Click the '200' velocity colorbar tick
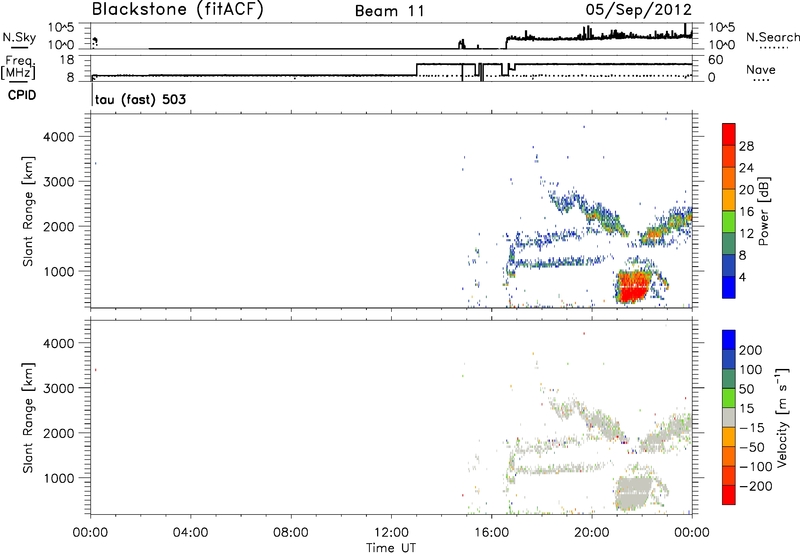Screen dimensions: 800x554 coord(751,350)
